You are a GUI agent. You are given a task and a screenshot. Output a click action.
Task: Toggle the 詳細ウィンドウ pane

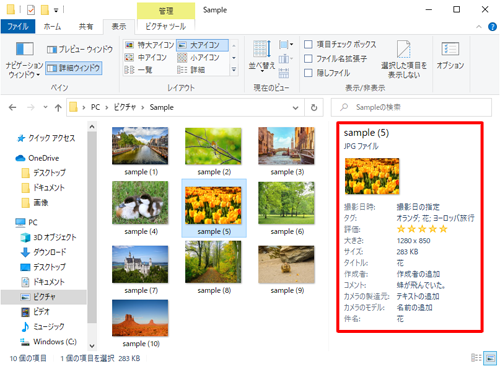[74, 68]
